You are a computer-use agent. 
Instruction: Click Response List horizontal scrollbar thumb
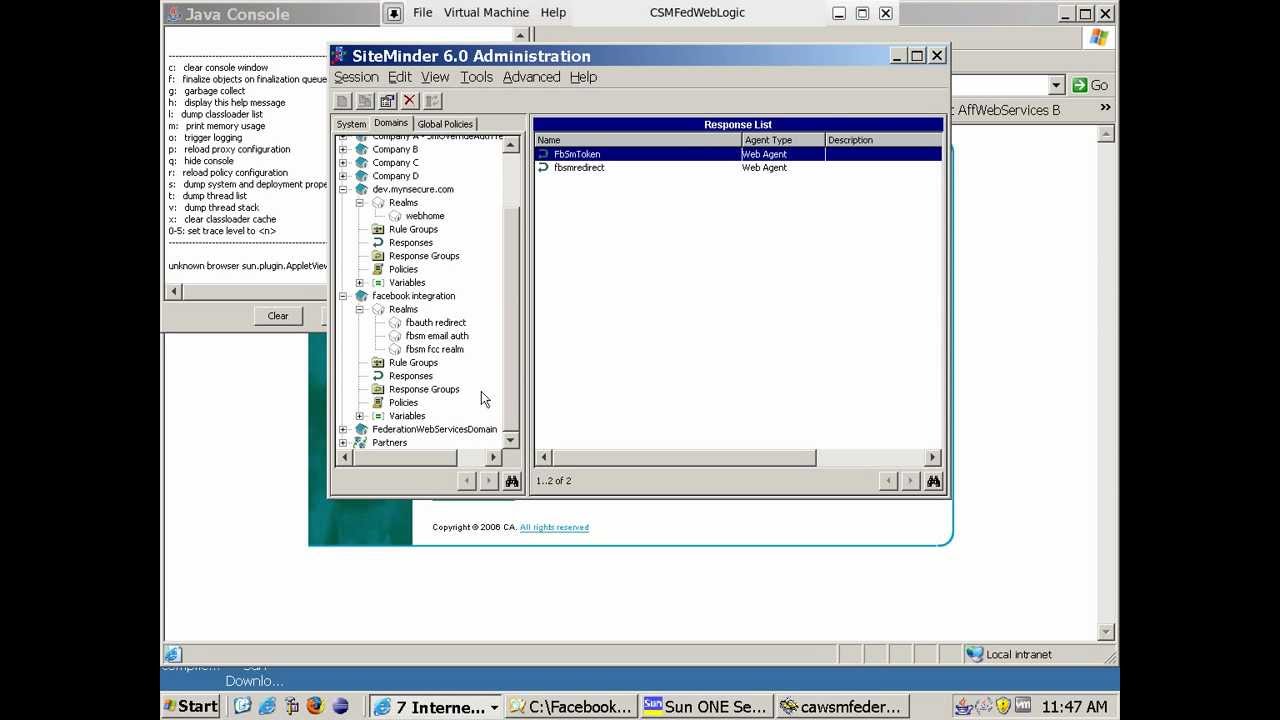pyautogui.click(x=683, y=457)
